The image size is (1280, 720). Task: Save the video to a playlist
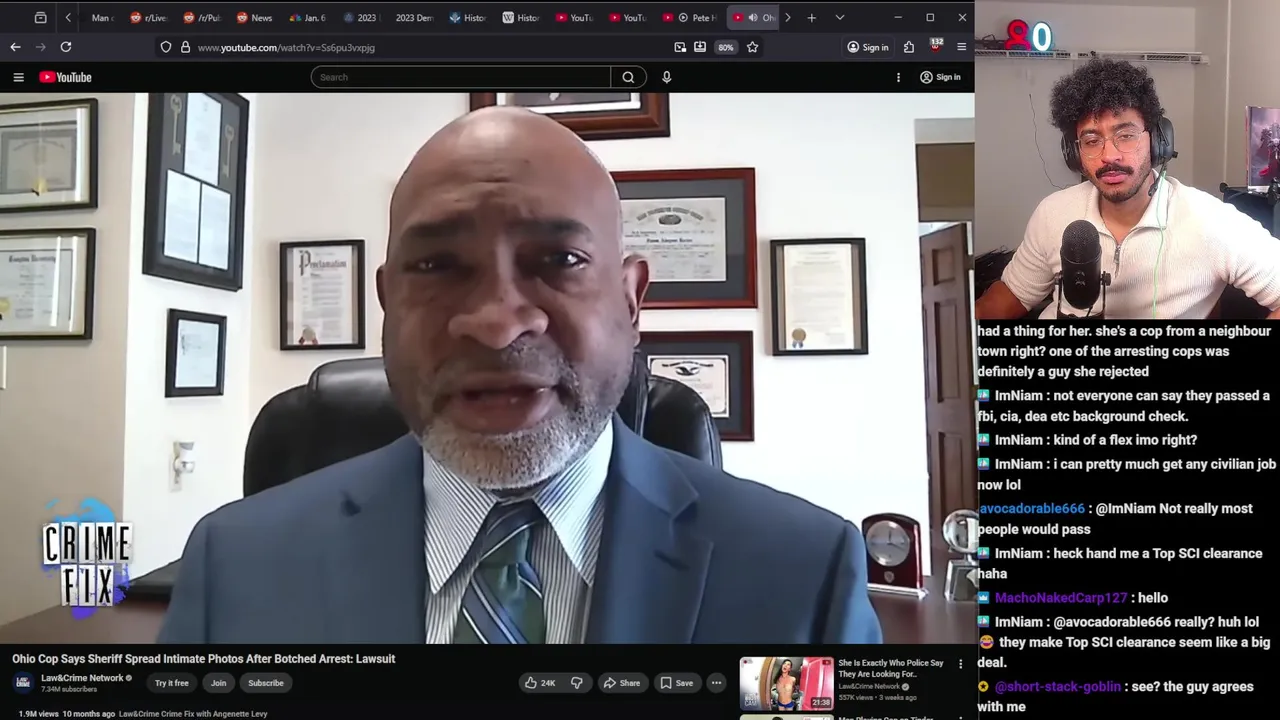(x=676, y=683)
